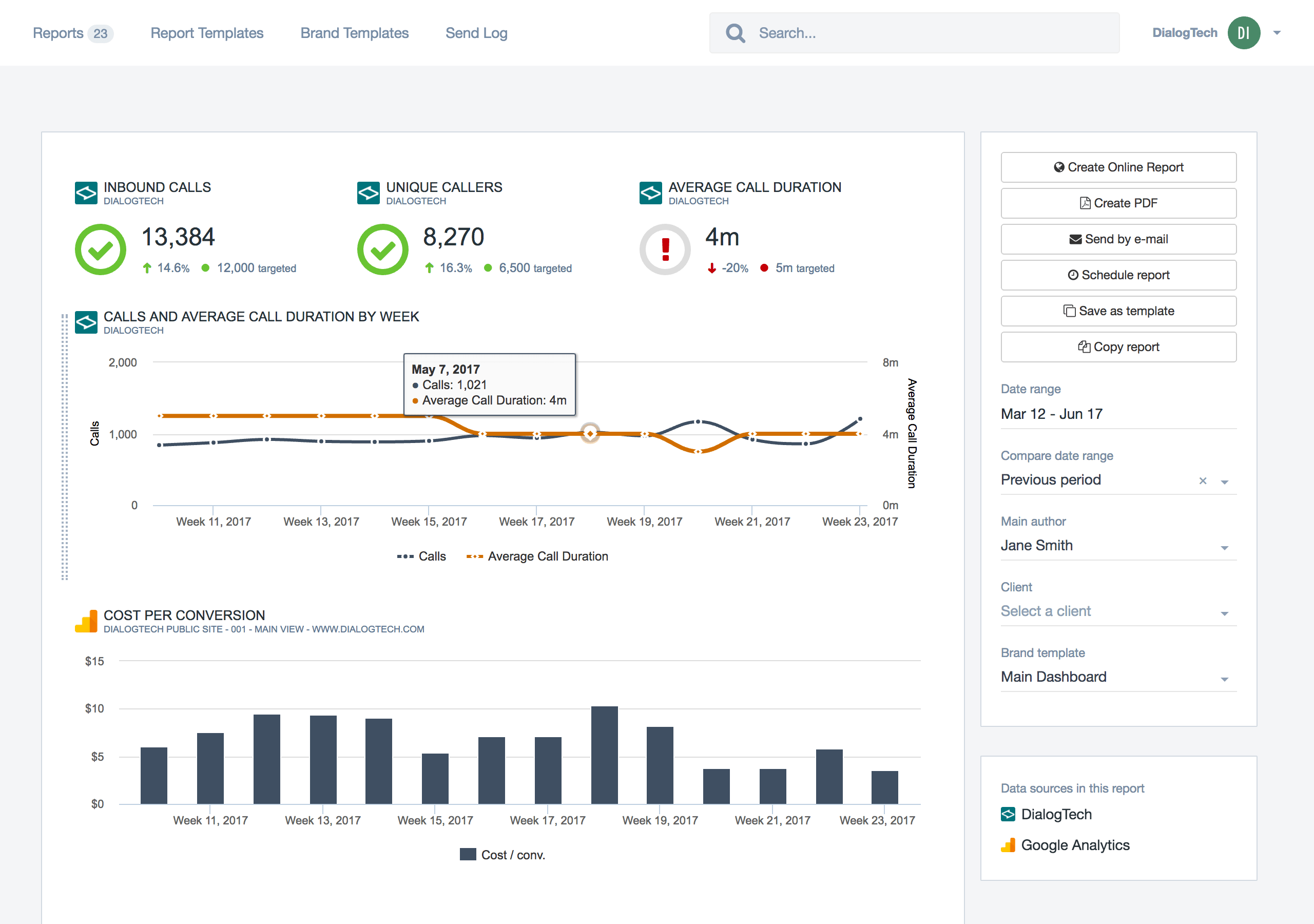
Task: Click the Schedule report button
Action: [1118, 275]
